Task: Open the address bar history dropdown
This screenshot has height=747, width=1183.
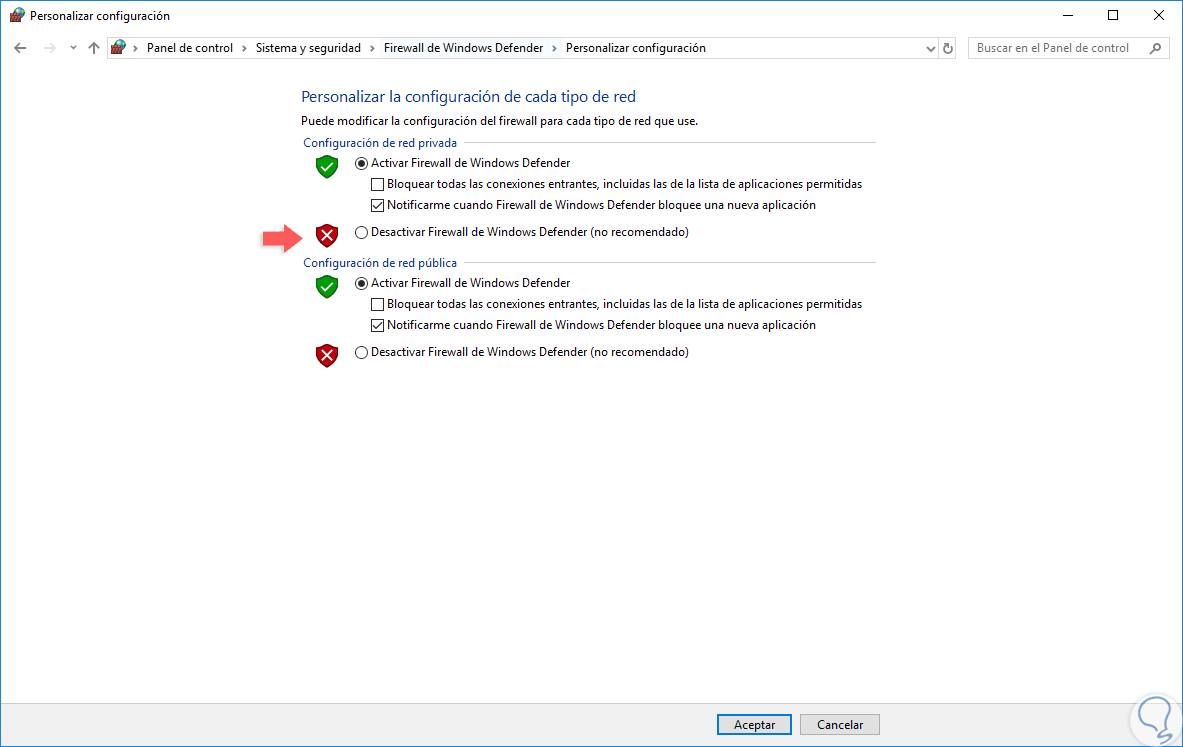Action: [930, 48]
